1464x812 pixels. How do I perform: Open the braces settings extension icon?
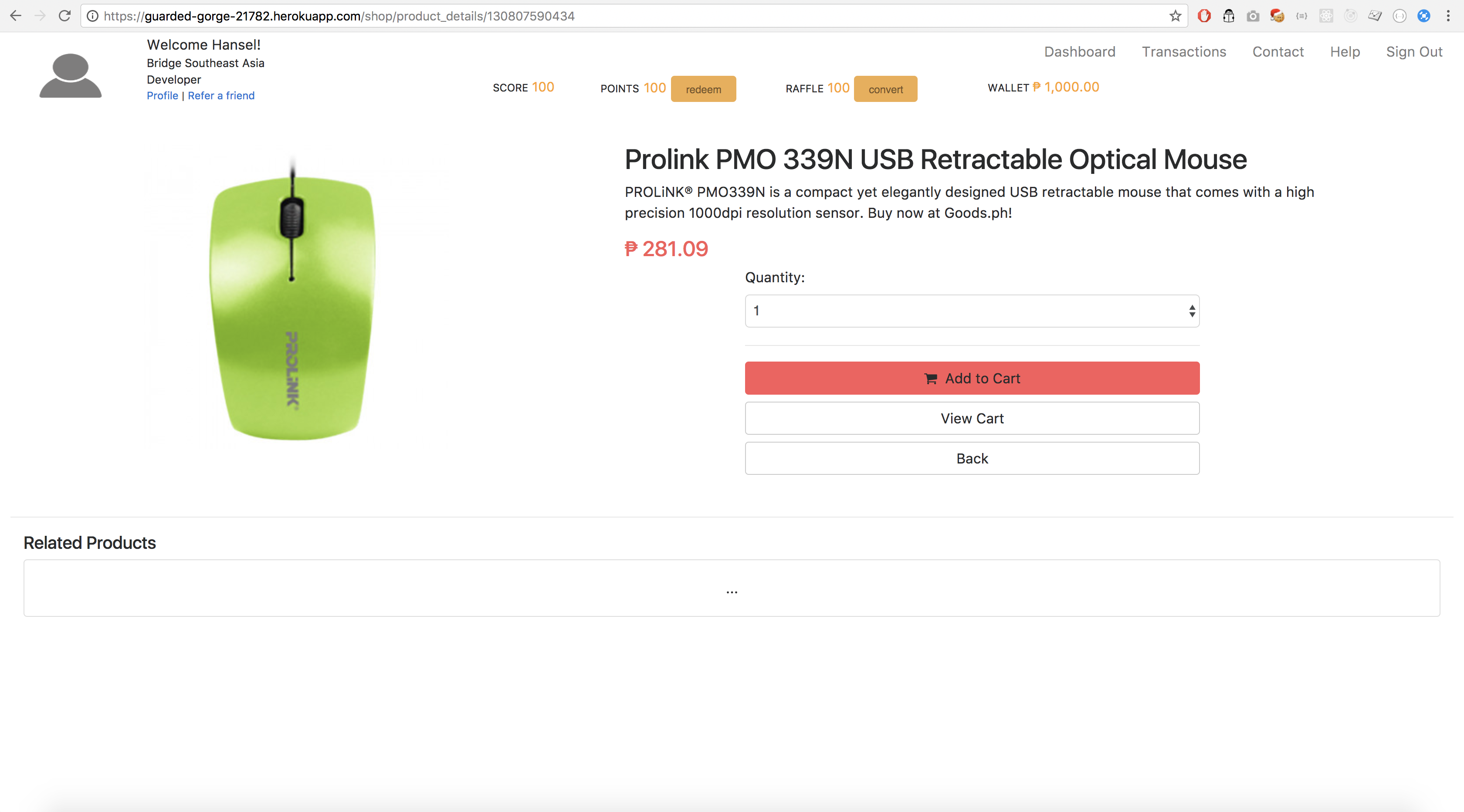pyautogui.click(x=1301, y=16)
